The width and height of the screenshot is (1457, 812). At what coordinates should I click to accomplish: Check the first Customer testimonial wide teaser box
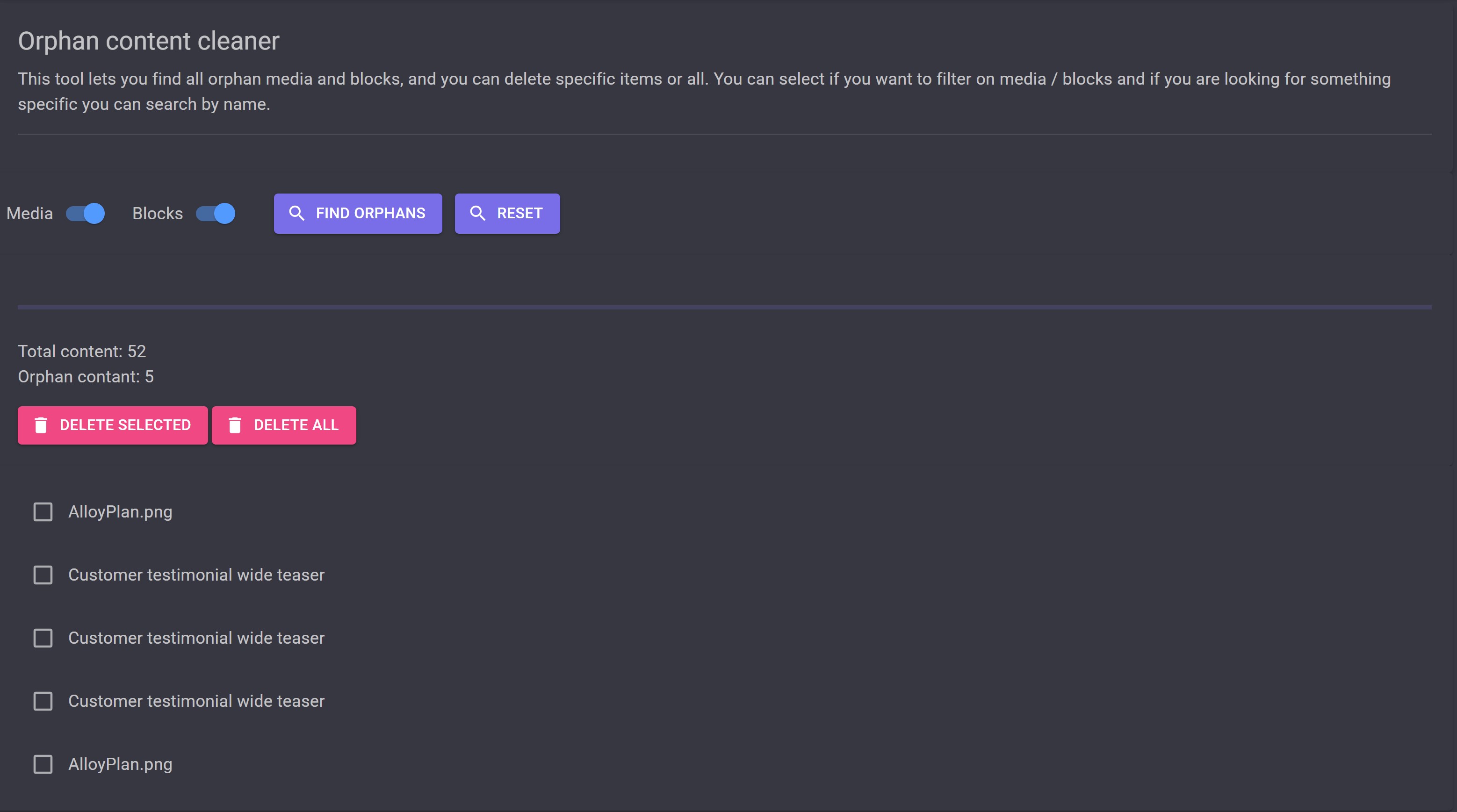(x=43, y=575)
